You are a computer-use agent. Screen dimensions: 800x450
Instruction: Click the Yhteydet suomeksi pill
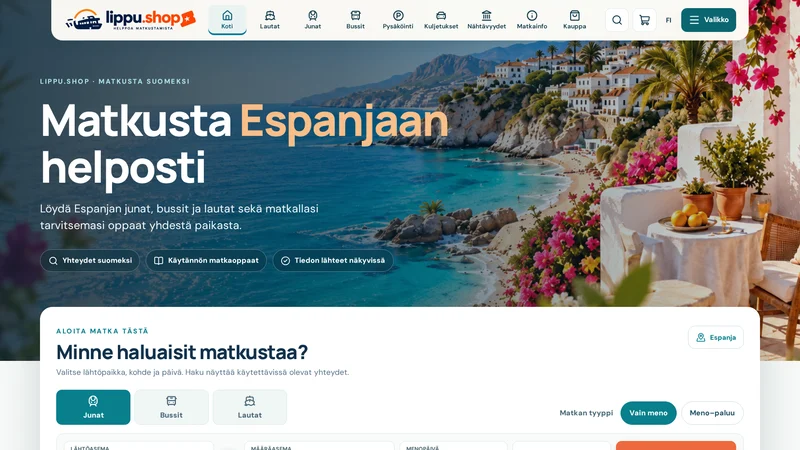(x=90, y=261)
